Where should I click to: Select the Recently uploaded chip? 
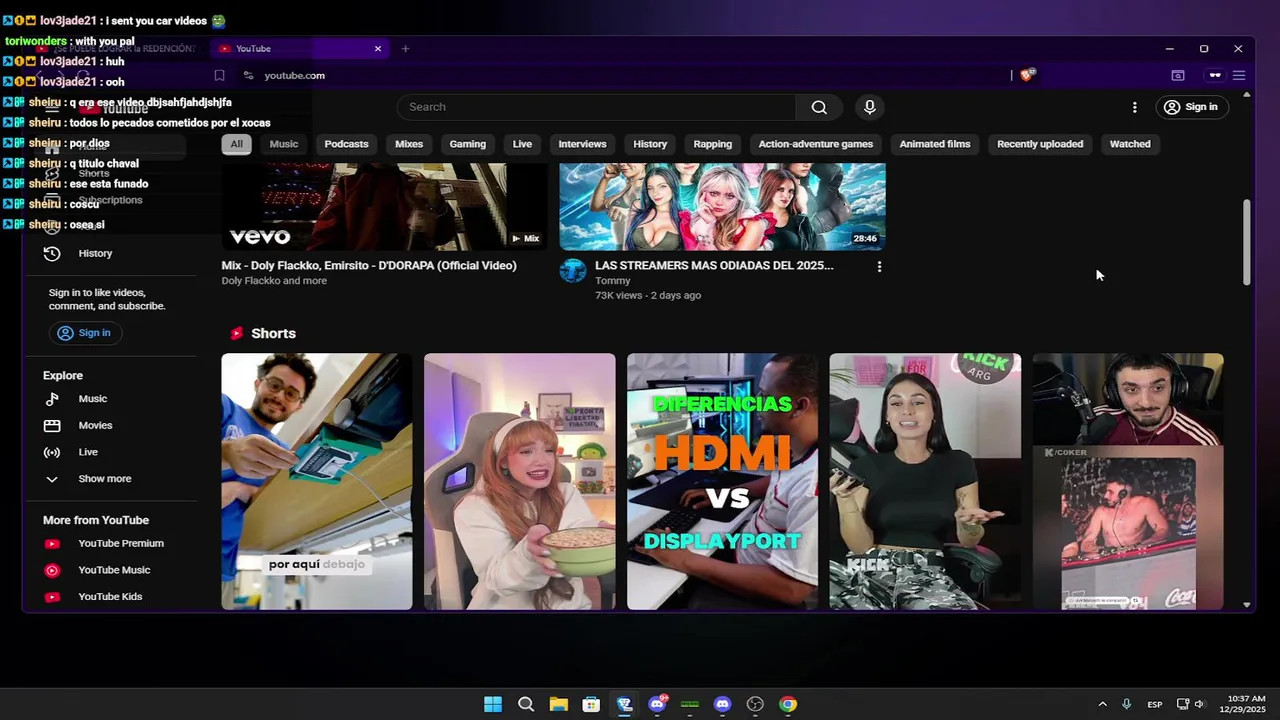1040,144
